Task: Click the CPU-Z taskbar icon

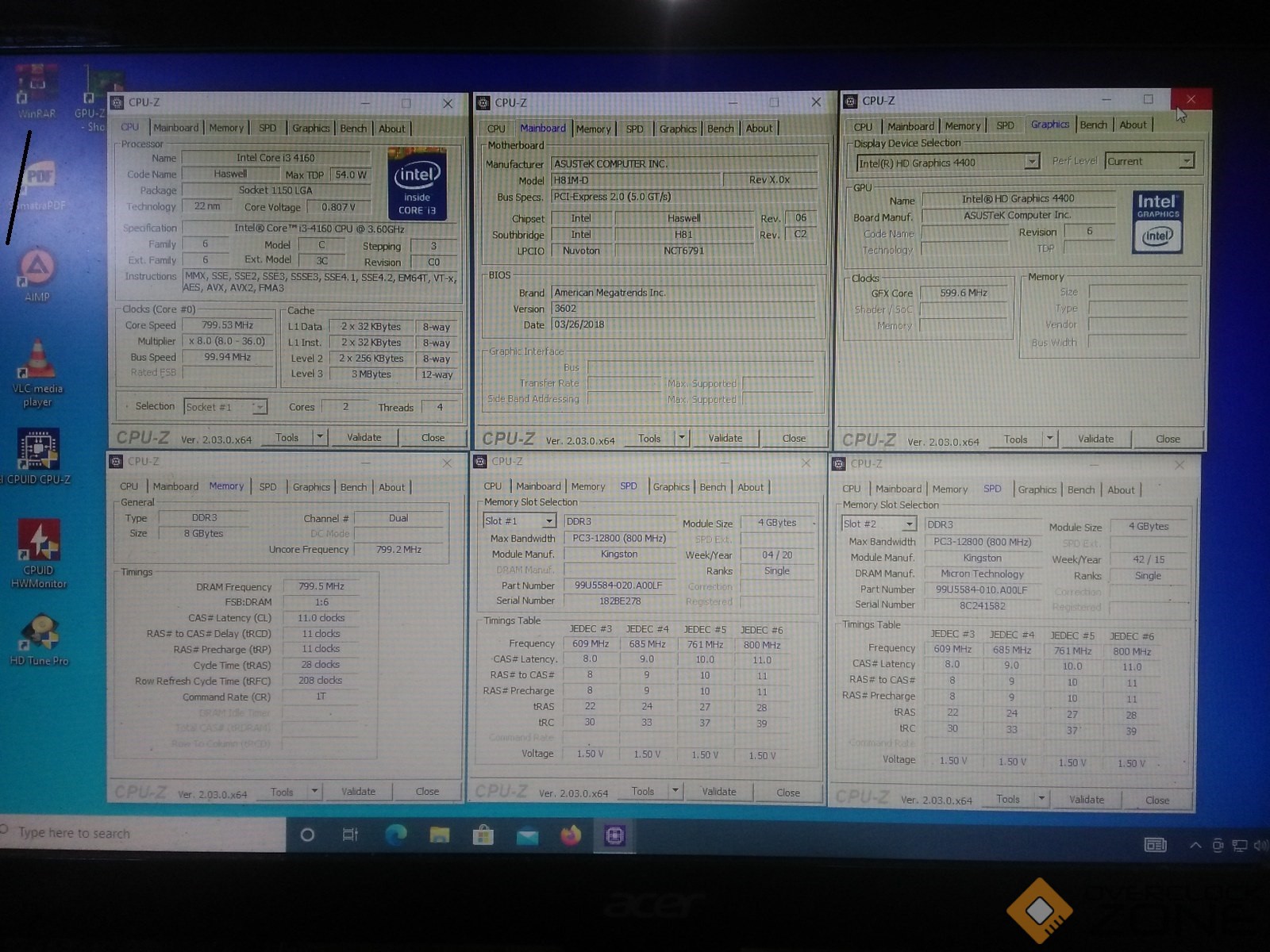Action: 614,835
